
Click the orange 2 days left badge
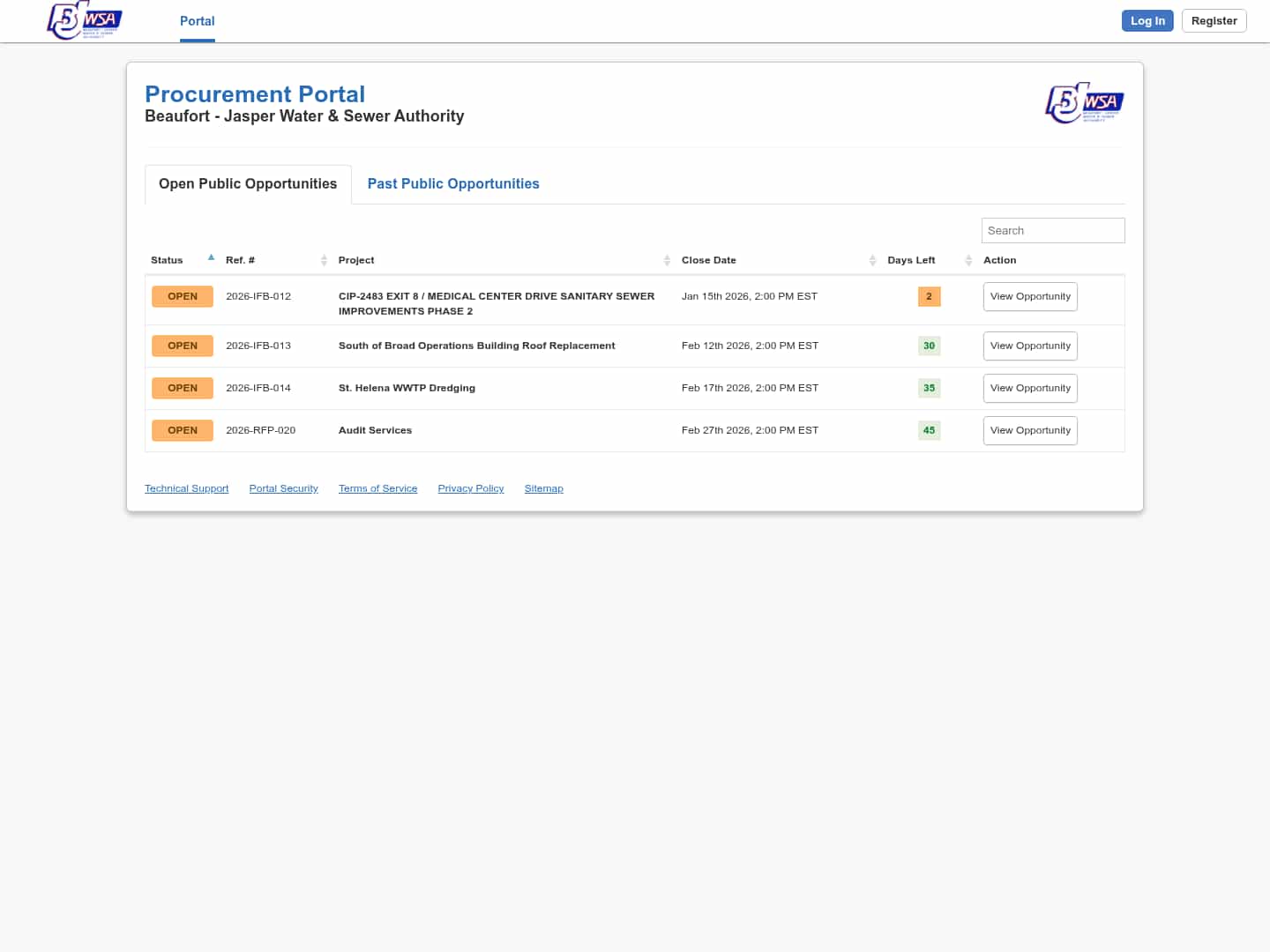click(x=929, y=297)
